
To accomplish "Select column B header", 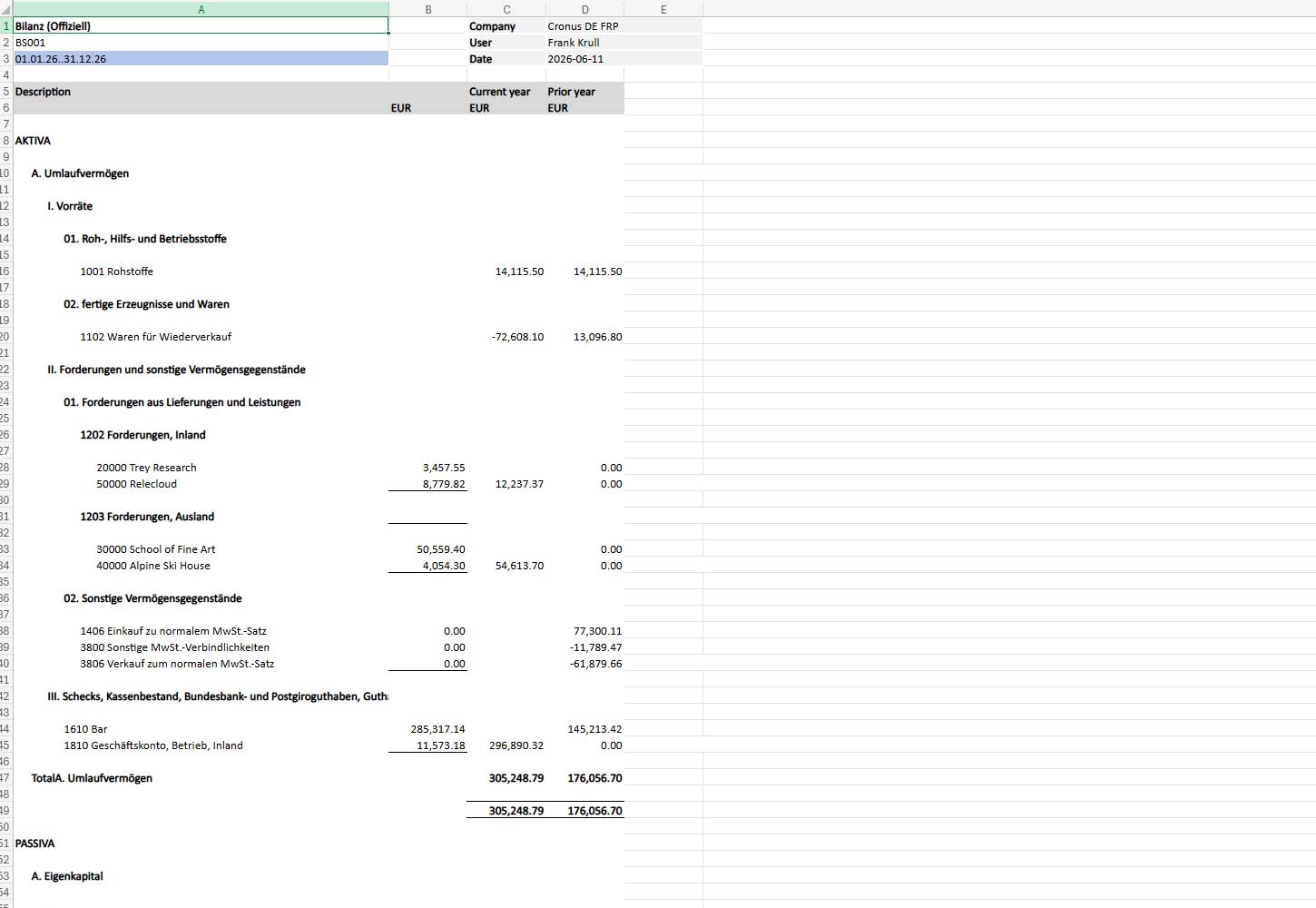I will coord(427,9).
